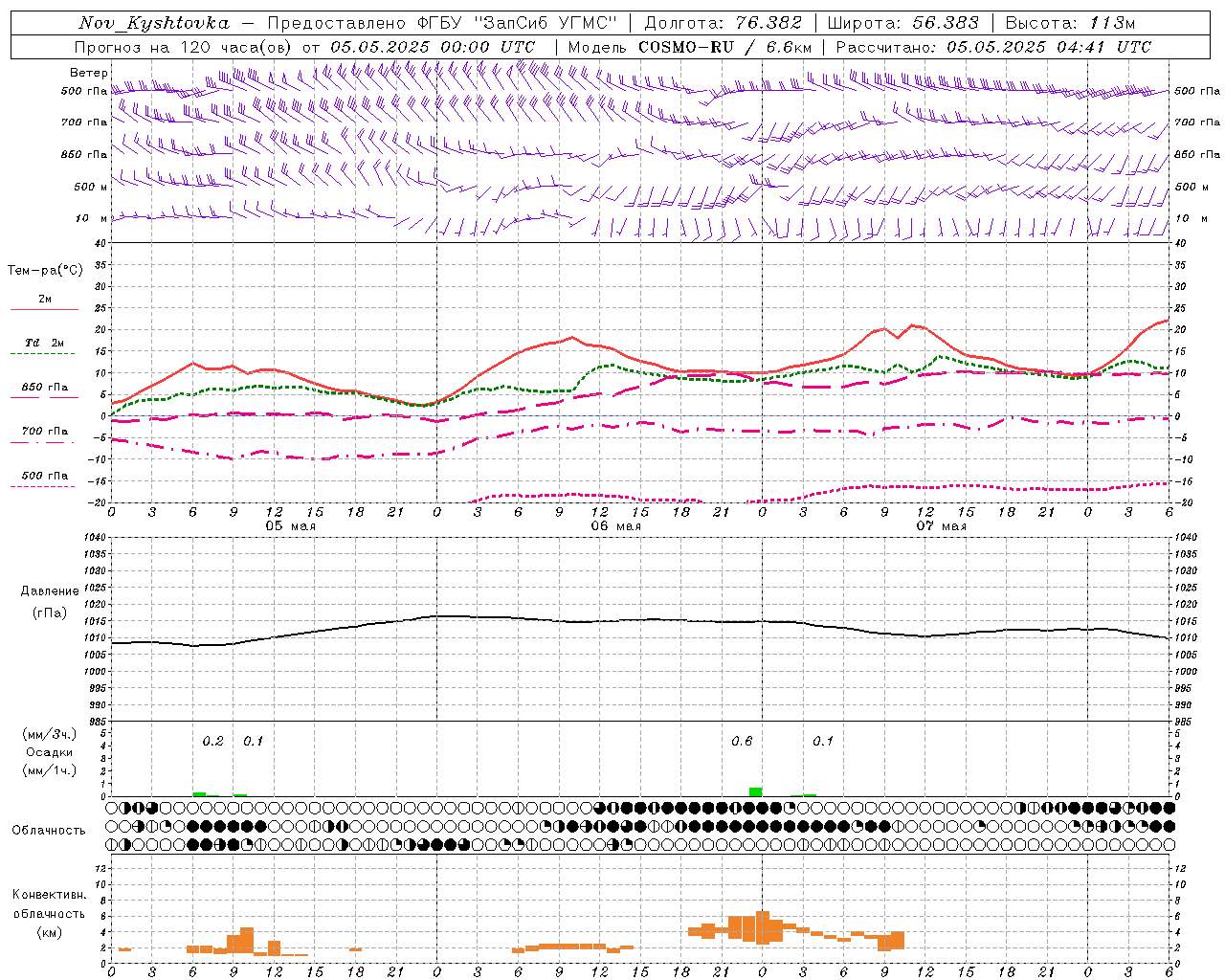Click '985' on right pressure axis

1182,723
